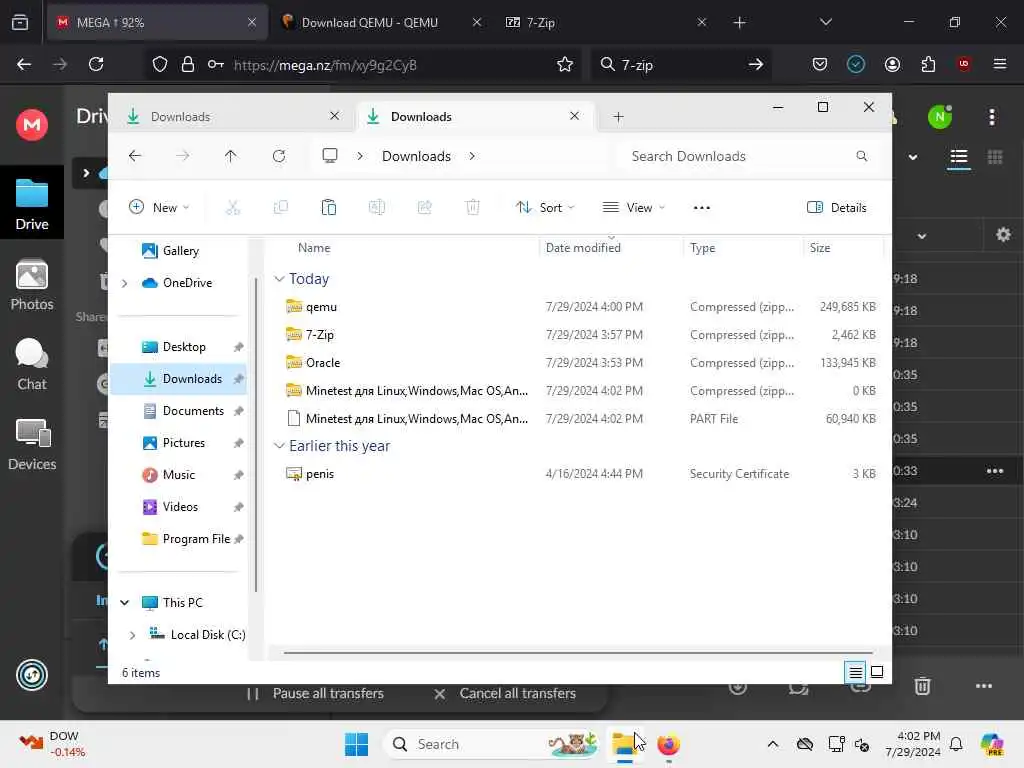Switch to Download QEMU Firefox tab
The height and width of the screenshot is (768, 1024).
tap(381, 22)
